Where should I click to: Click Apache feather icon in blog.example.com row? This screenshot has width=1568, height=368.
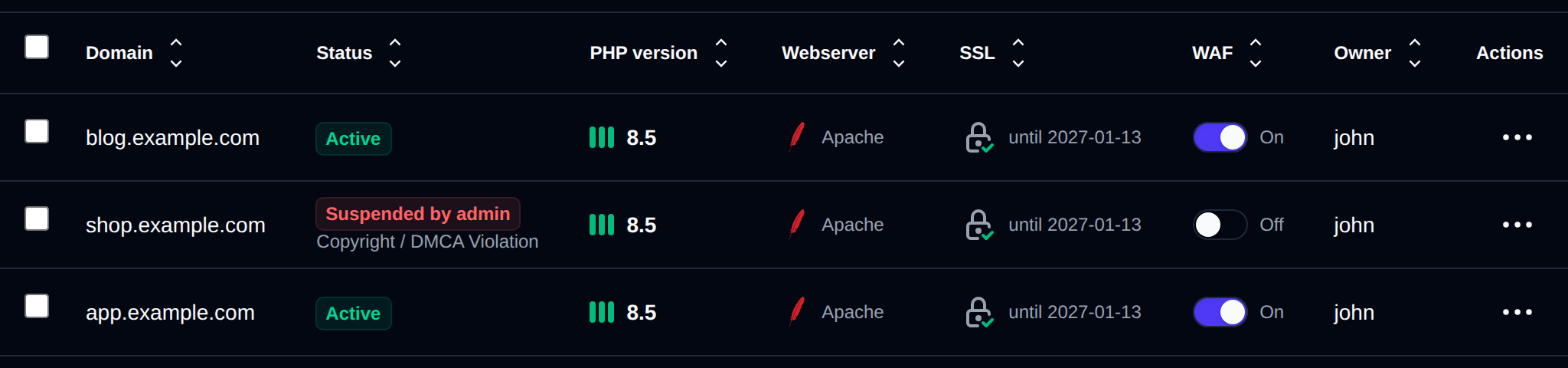pos(797,137)
